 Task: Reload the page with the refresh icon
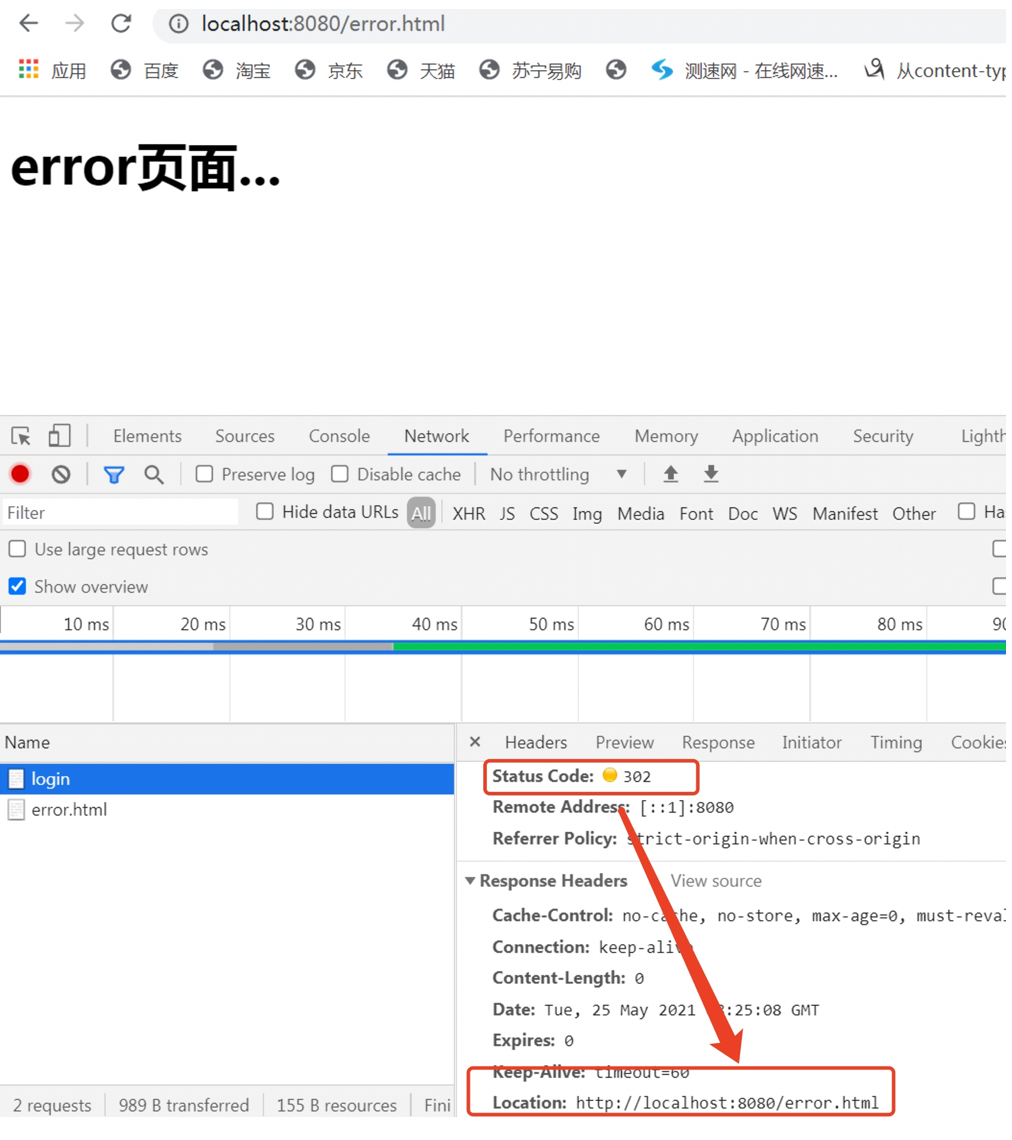tap(121, 23)
